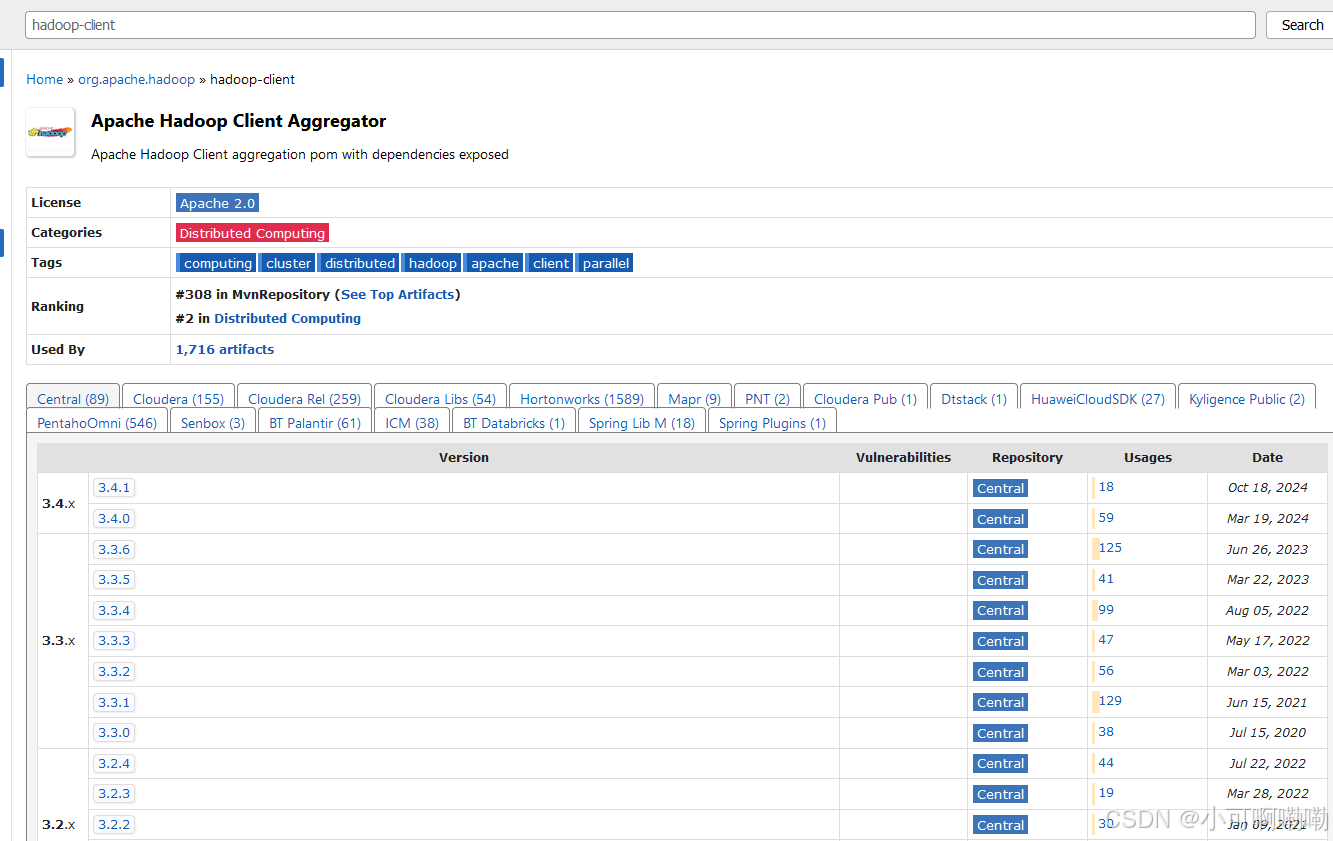This screenshot has height=841, width=1333.
Task: Open version 3.2.4
Action: pyautogui.click(x=114, y=763)
